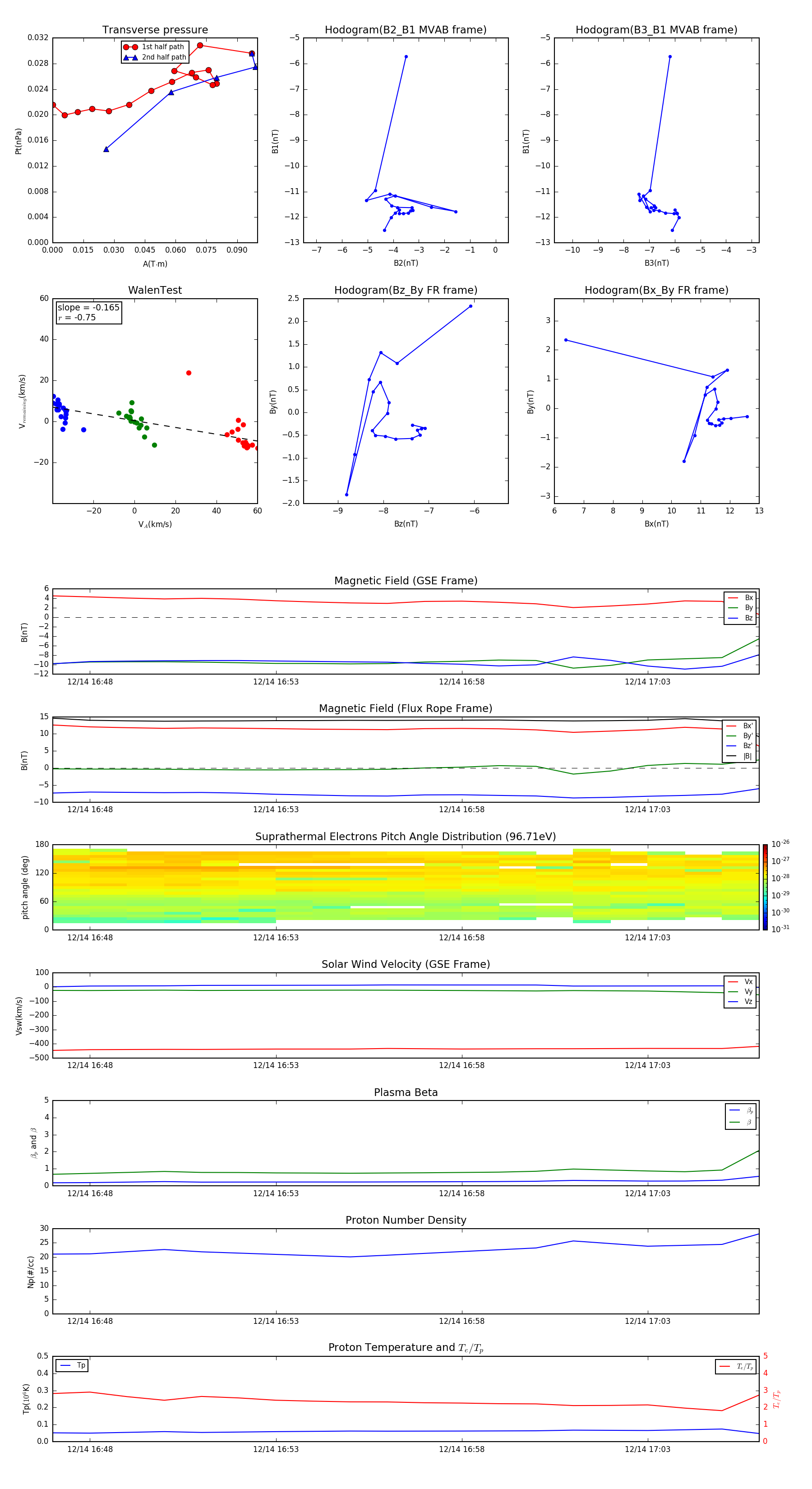
Task: Click the 'B3(nT)' x-axis label
Action: click(x=656, y=263)
